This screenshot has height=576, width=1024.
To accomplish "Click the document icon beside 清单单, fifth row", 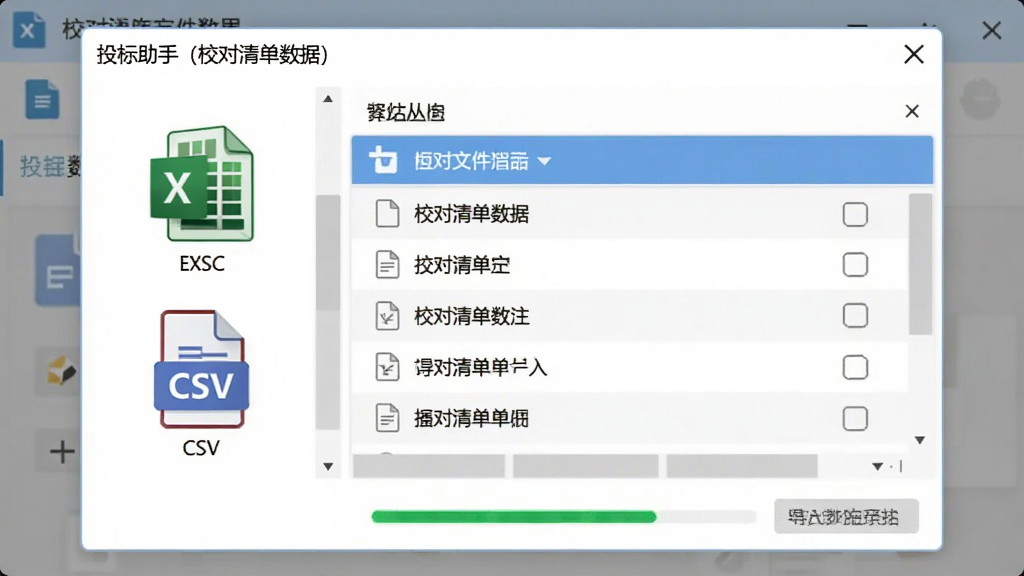I will tap(387, 418).
